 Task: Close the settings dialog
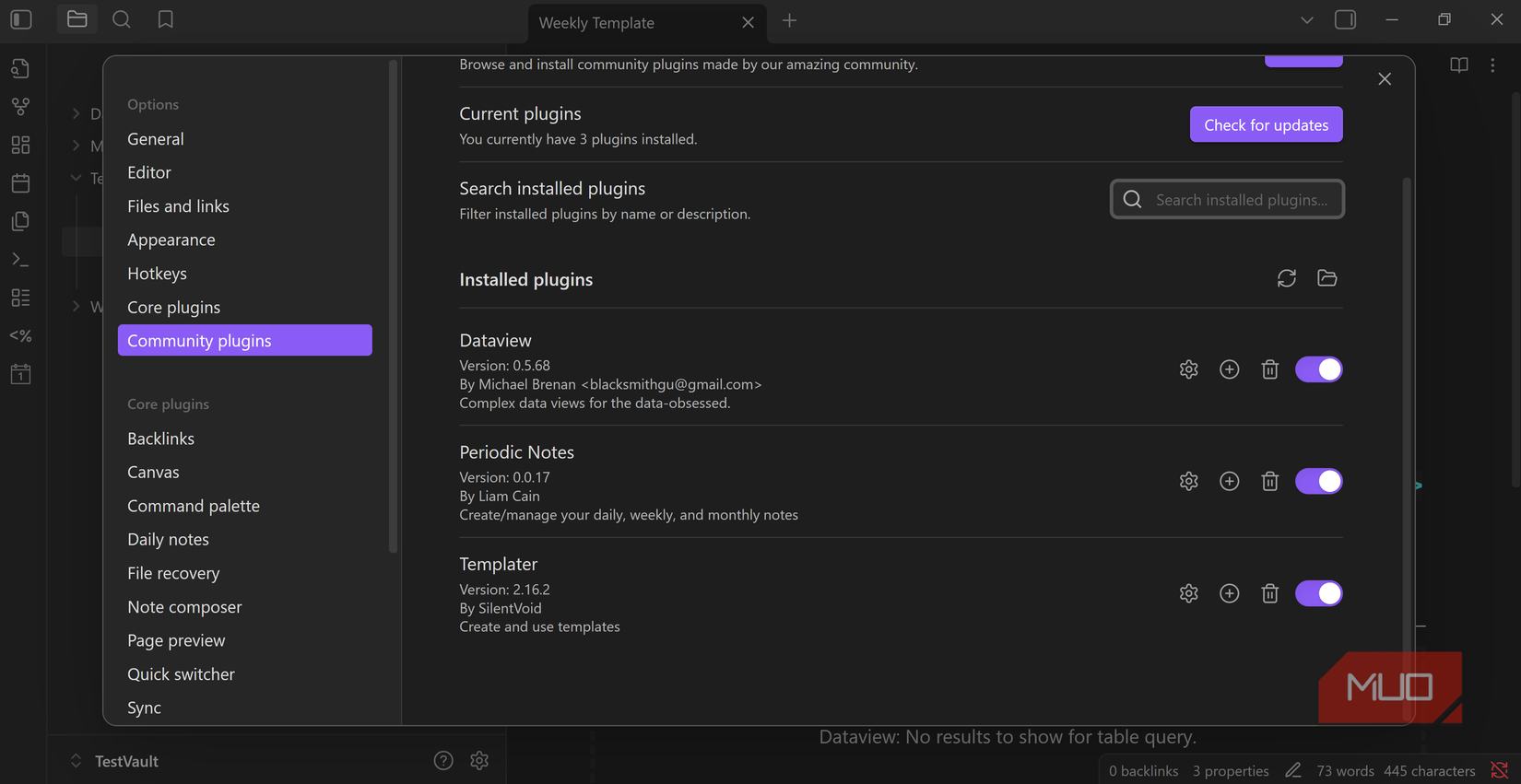coord(1385,79)
